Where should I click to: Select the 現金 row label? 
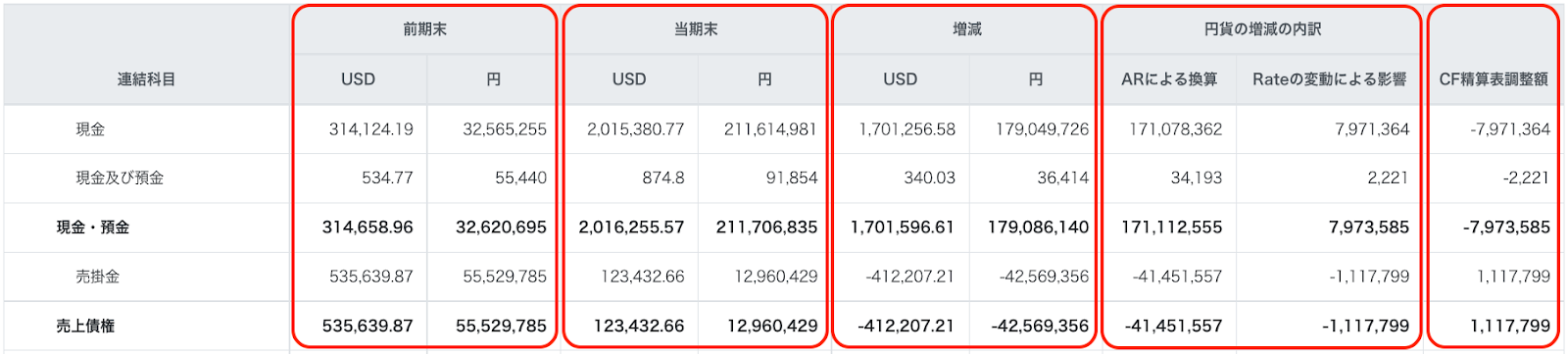click(x=90, y=128)
